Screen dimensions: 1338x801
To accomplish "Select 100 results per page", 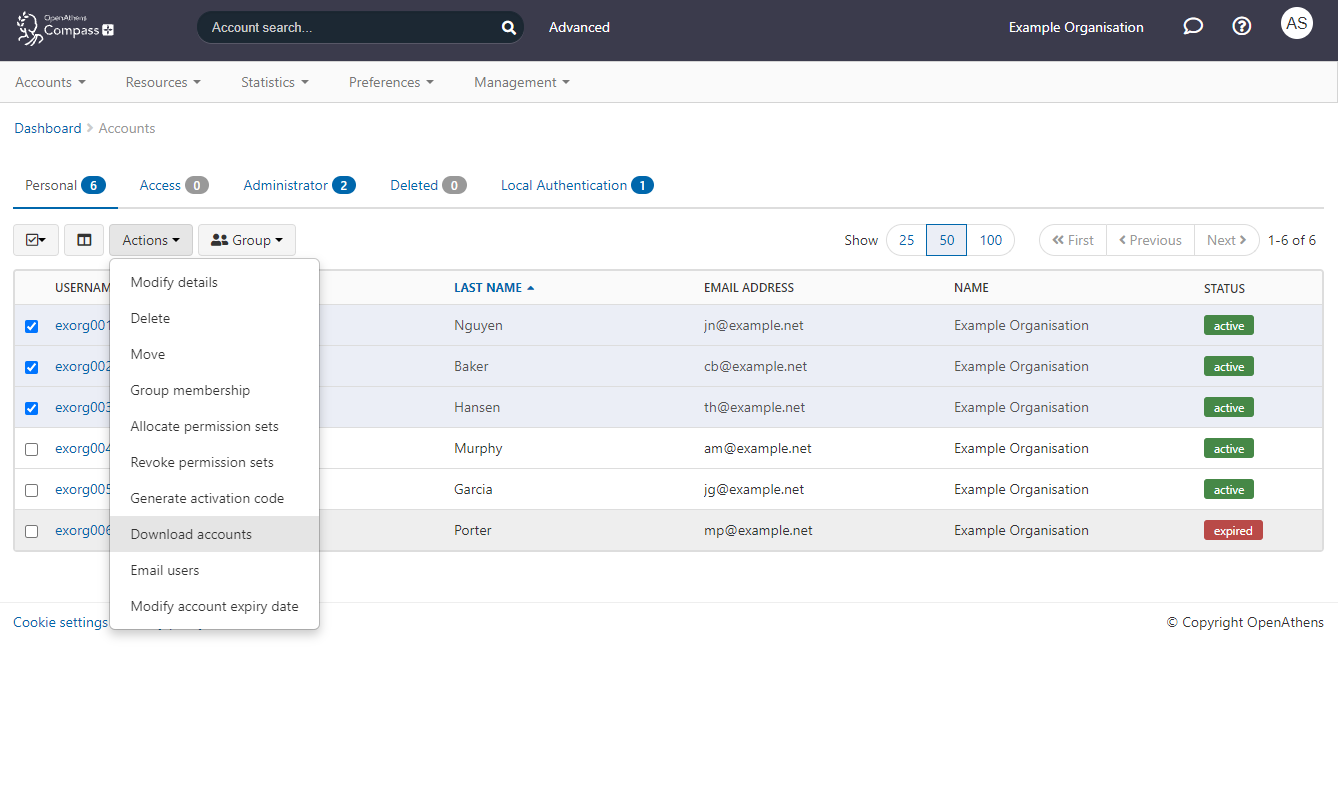I will tap(991, 240).
